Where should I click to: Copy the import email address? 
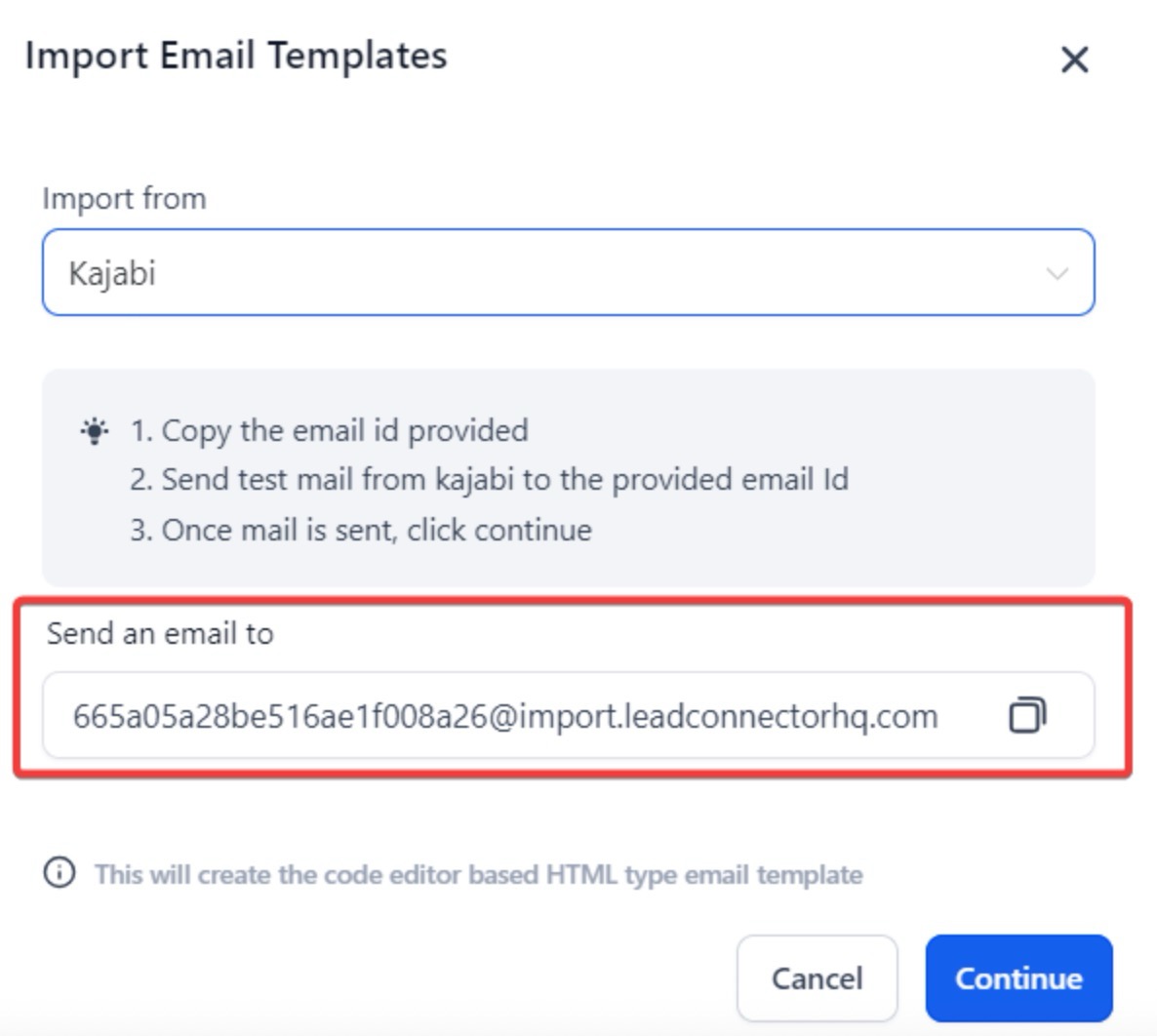pyautogui.click(x=1026, y=715)
